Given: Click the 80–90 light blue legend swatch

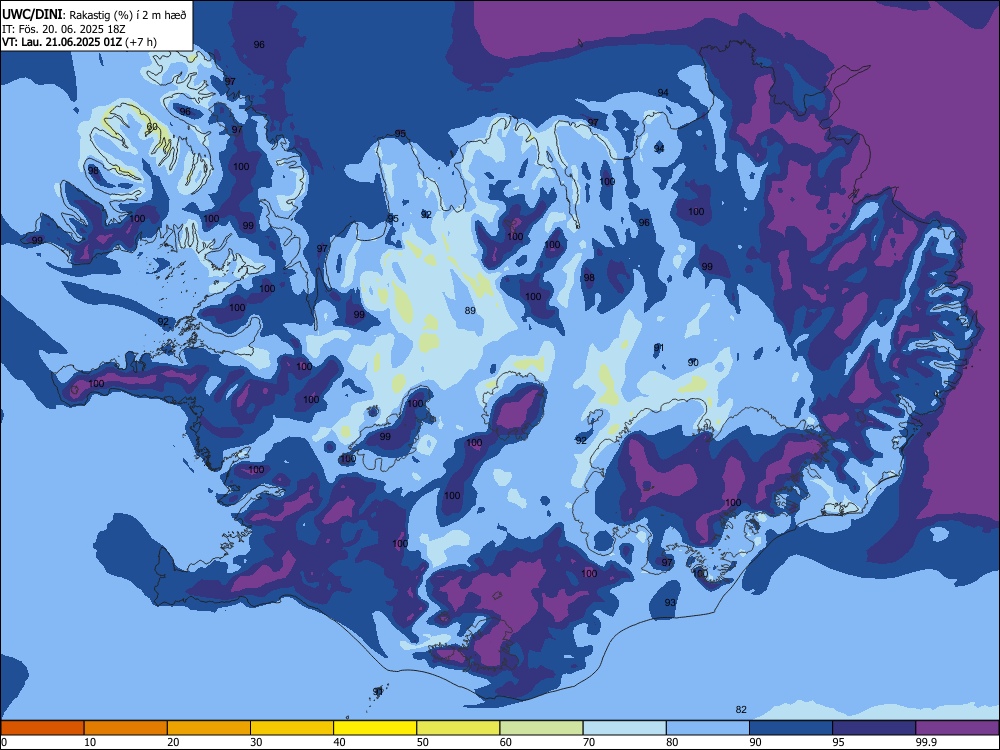Looking at the screenshot, I should point(708,728).
